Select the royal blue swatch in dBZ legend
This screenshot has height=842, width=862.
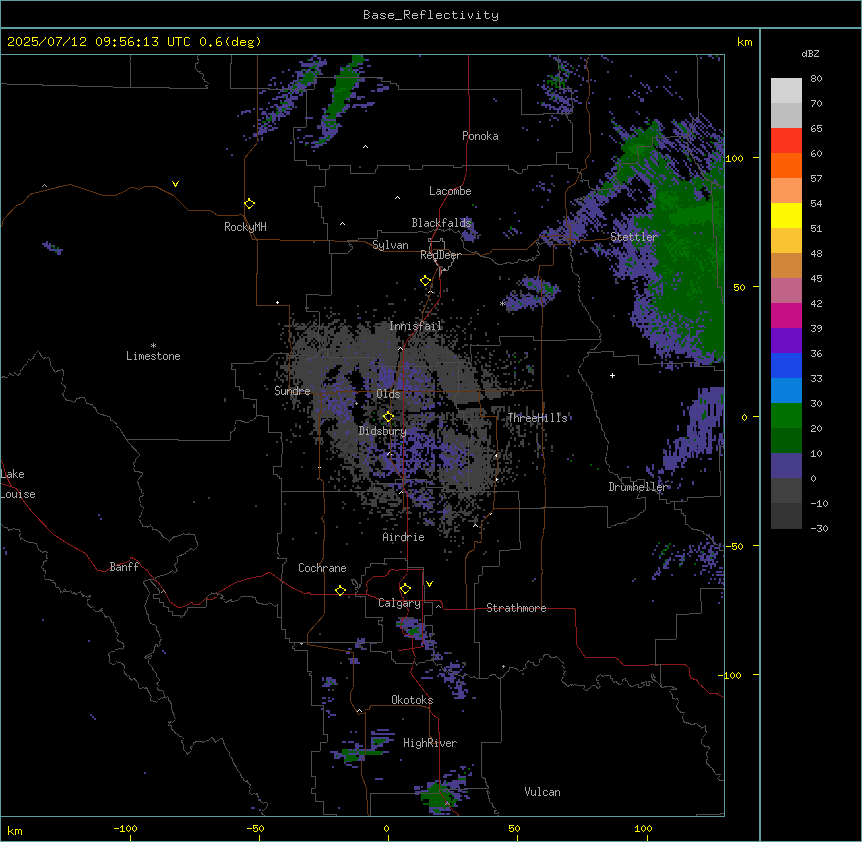[x=786, y=365]
